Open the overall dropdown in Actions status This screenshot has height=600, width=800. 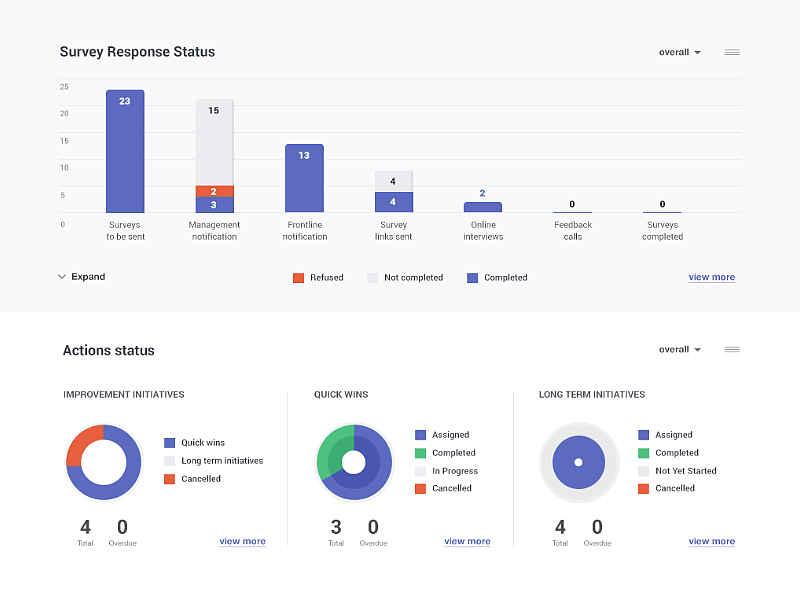click(x=680, y=349)
